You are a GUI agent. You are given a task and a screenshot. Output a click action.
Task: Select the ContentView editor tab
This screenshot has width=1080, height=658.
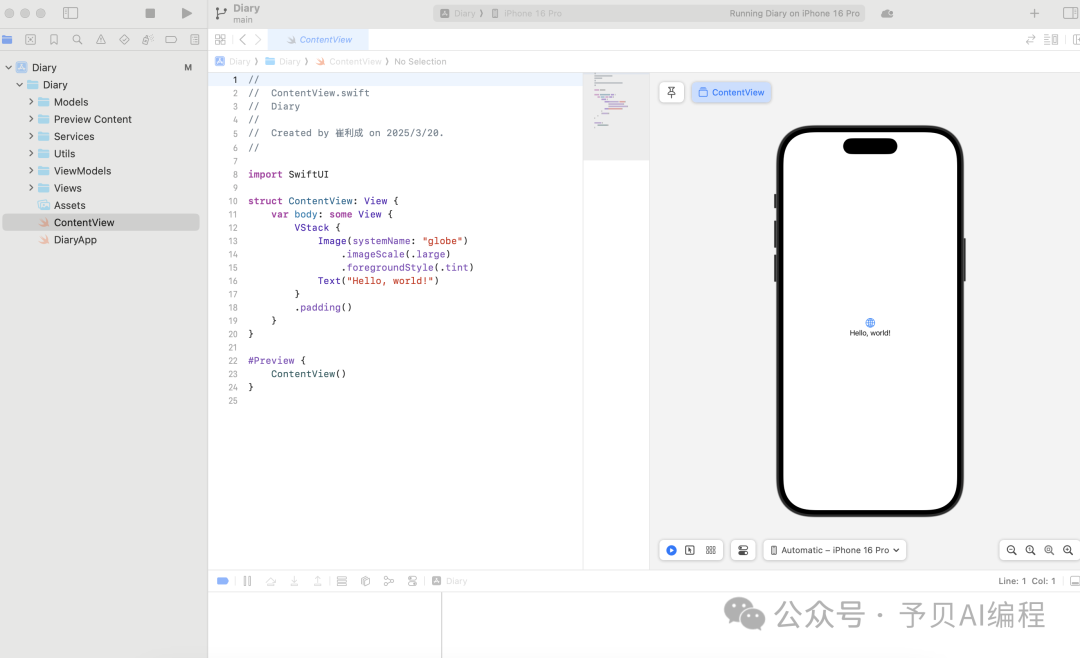(319, 40)
